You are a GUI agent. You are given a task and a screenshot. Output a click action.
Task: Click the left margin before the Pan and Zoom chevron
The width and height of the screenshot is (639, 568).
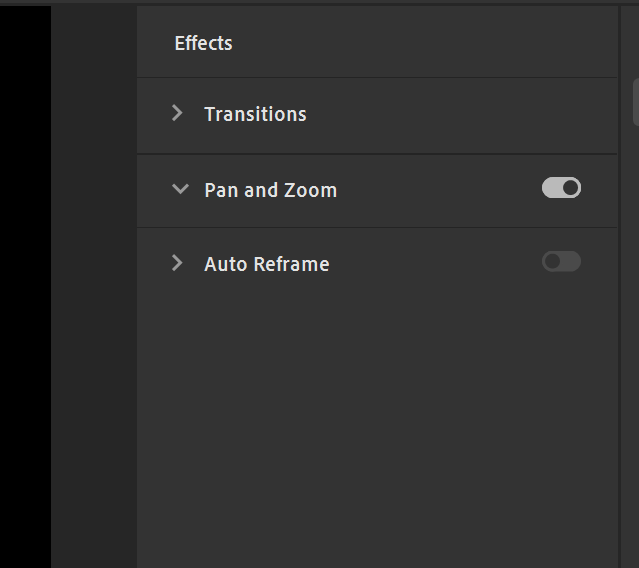[x=153, y=190]
